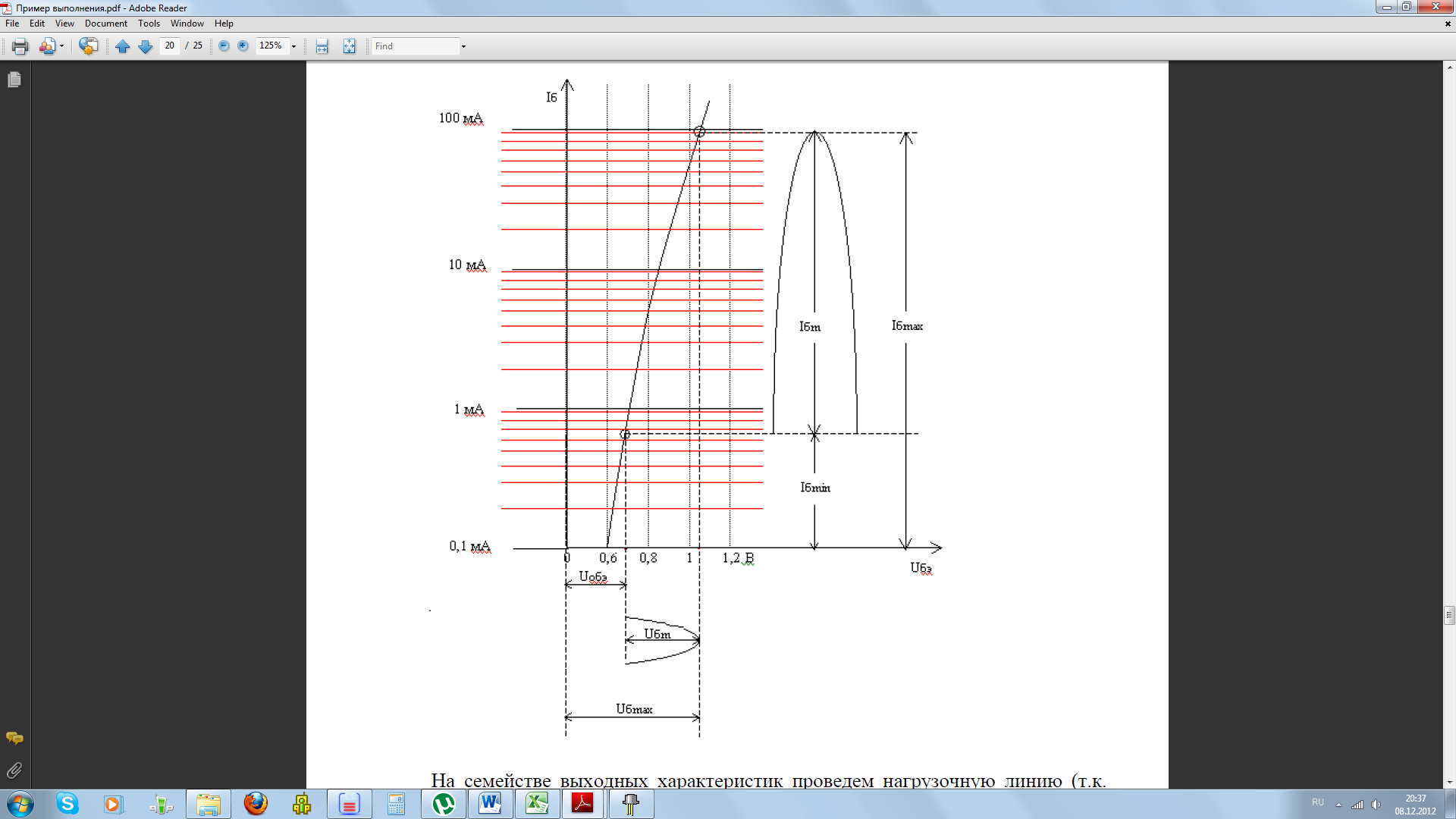The image size is (1456, 819).
Task: Click the vertical scrollbar thumb
Action: tap(1449, 614)
